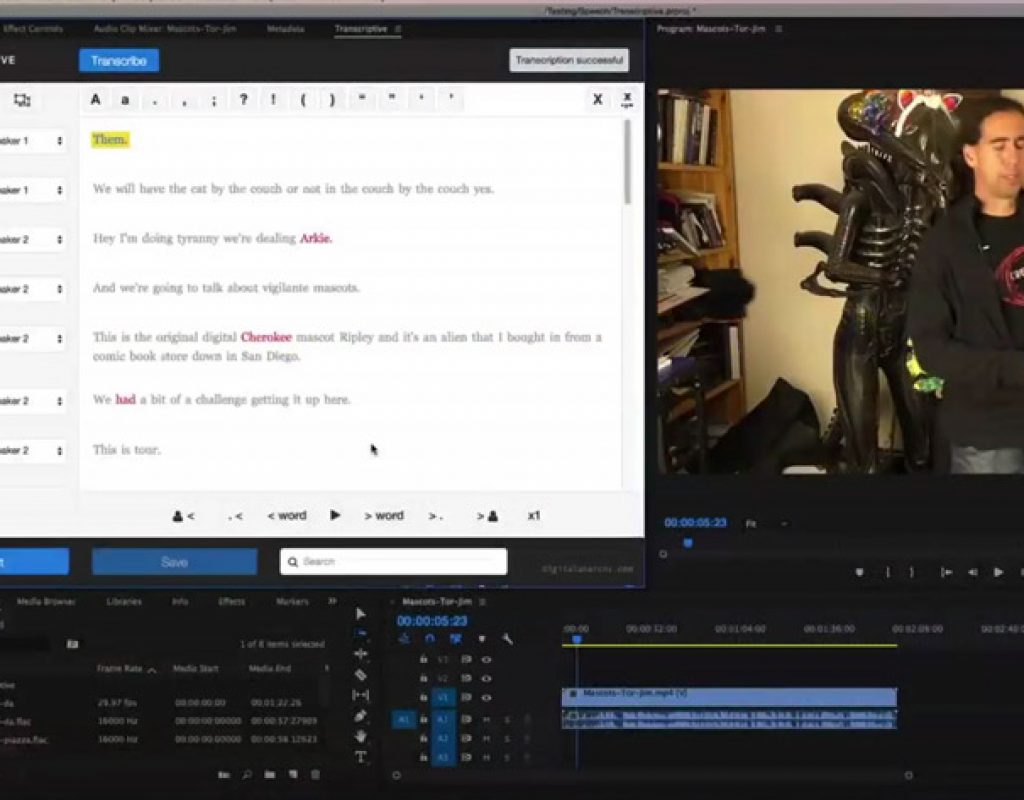Click the monitor icon left of the text toolbar
The image size is (1024, 800).
(22, 100)
